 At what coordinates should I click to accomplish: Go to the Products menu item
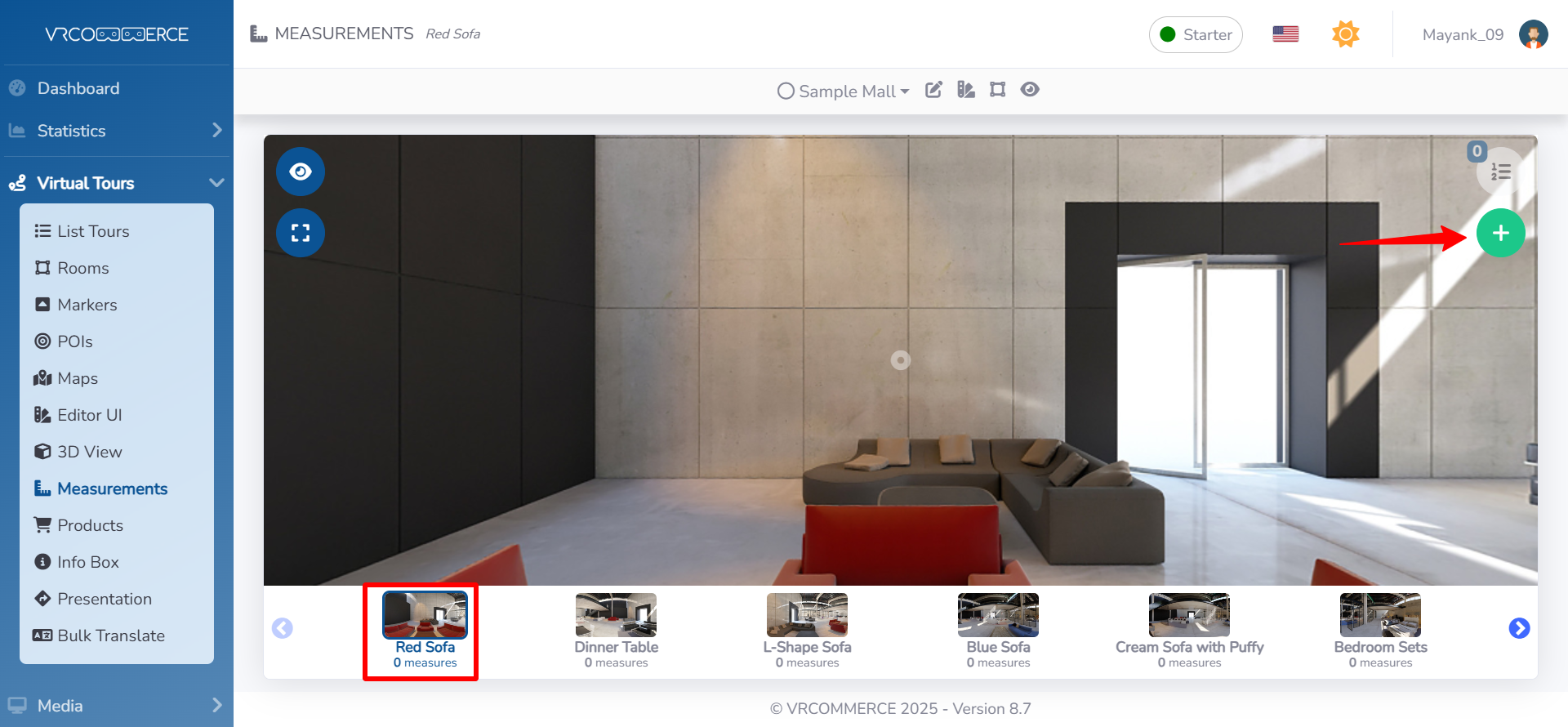90,525
